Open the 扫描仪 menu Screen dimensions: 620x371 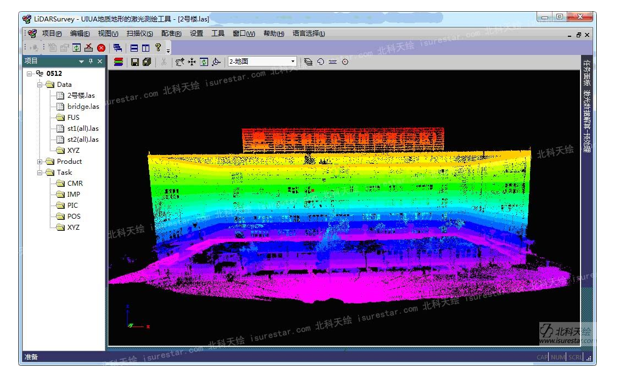coord(140,34)
